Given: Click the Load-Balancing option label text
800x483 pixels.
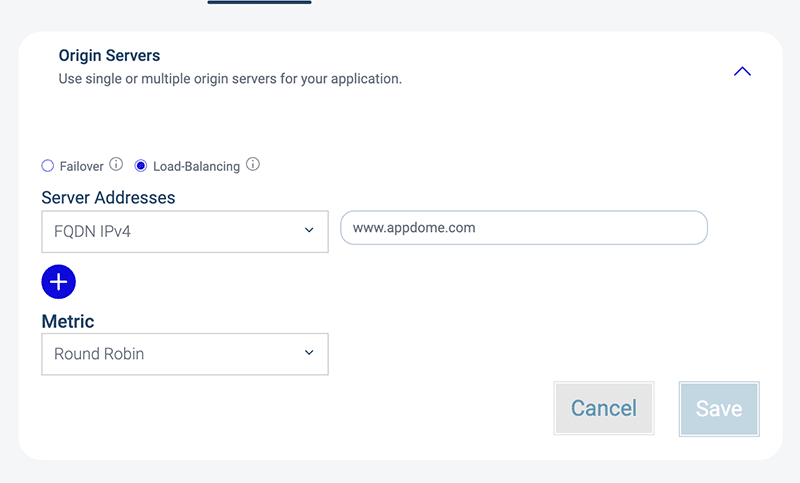Looking at the screenshot, I should [196, 166].
